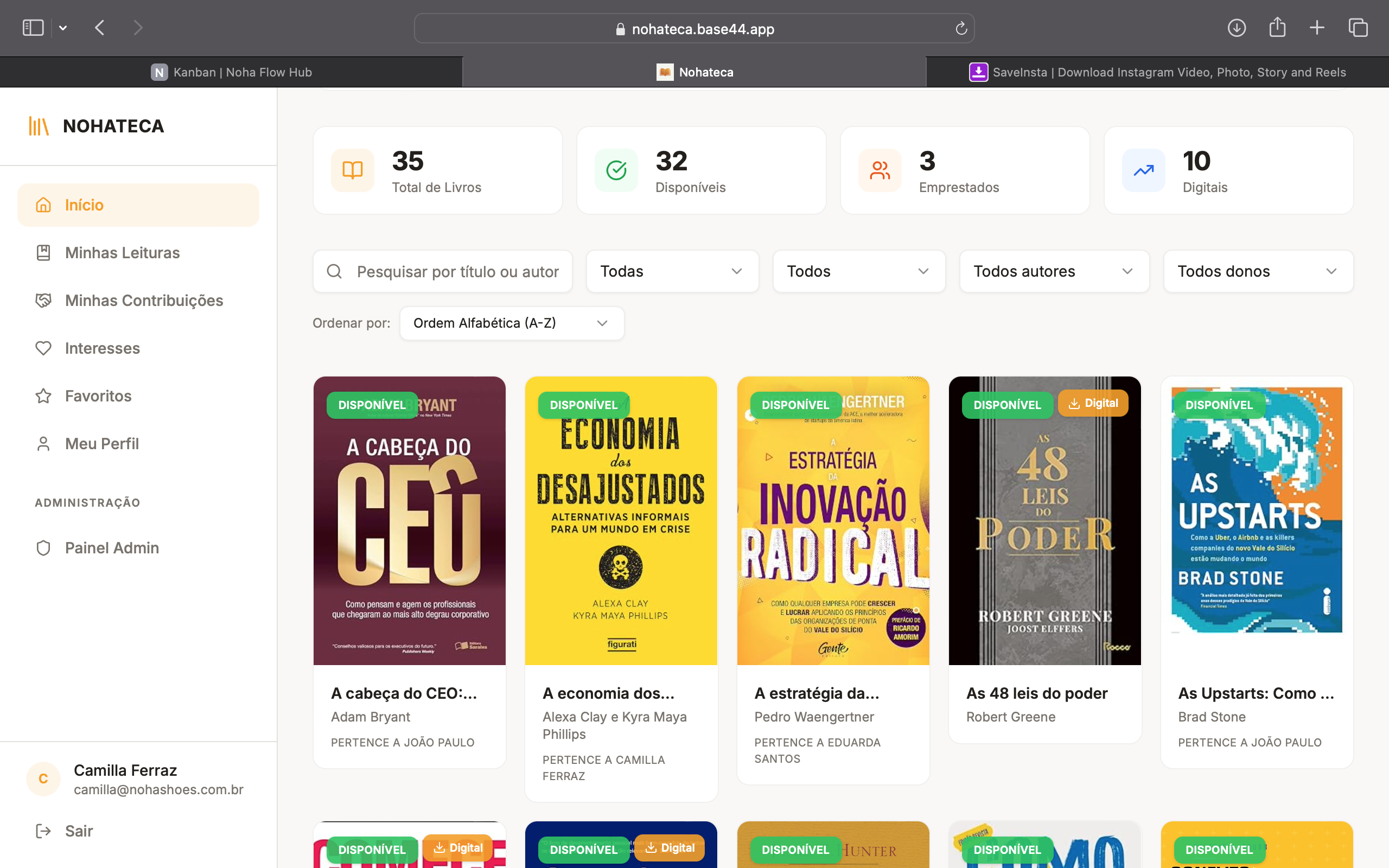Click the A economia dos... book title

tap(608, 693)
